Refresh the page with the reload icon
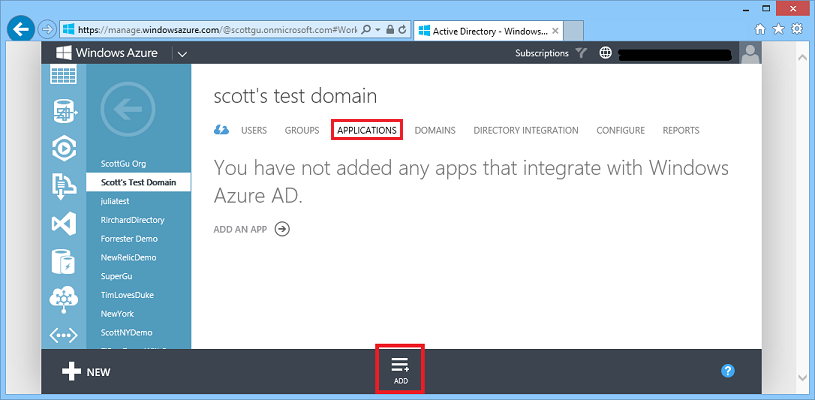The width and height of the screenshot is (815, 400). point(402,30)
